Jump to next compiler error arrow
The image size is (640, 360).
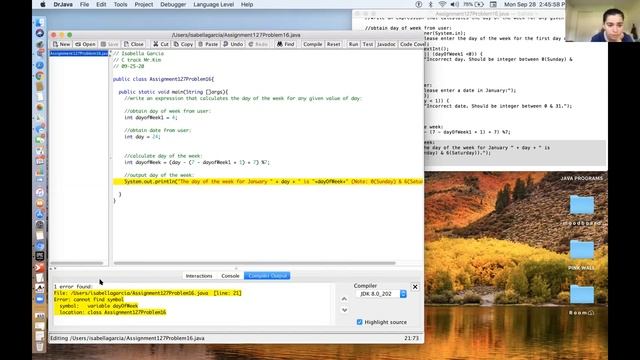click(344, 310)
